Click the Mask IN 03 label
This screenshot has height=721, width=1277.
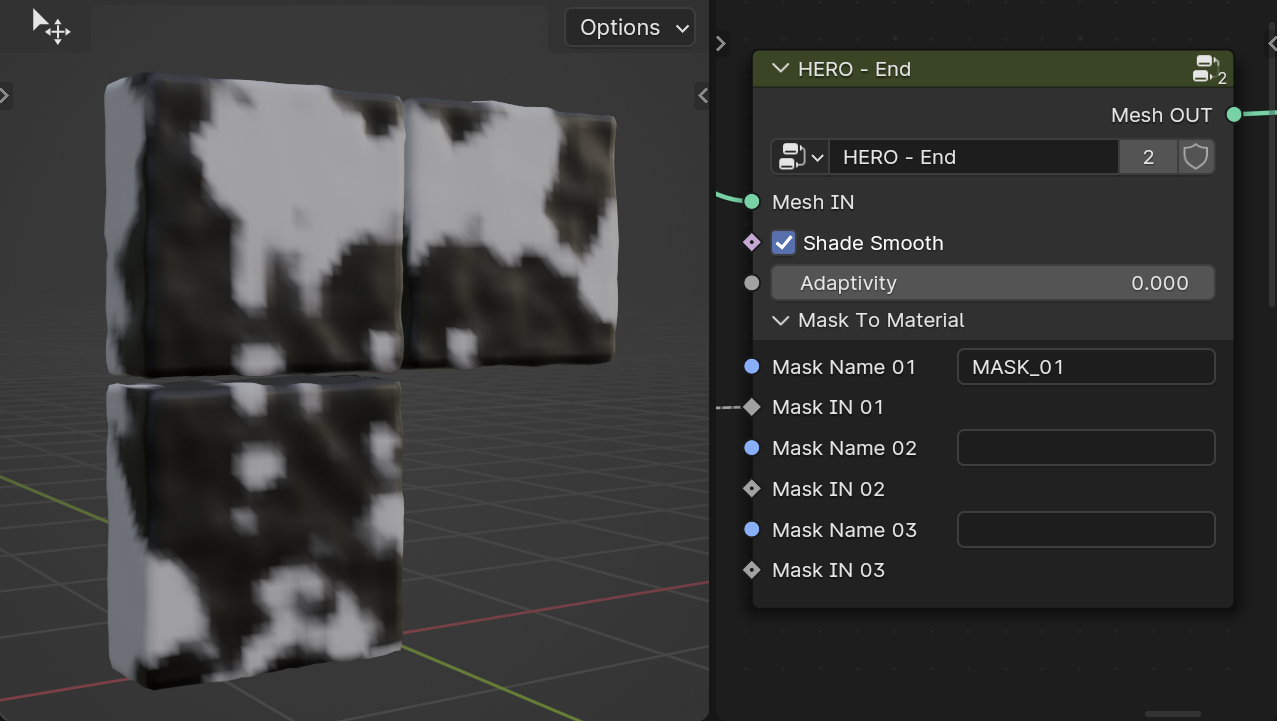pyautogui.click(x=828, y=570)
